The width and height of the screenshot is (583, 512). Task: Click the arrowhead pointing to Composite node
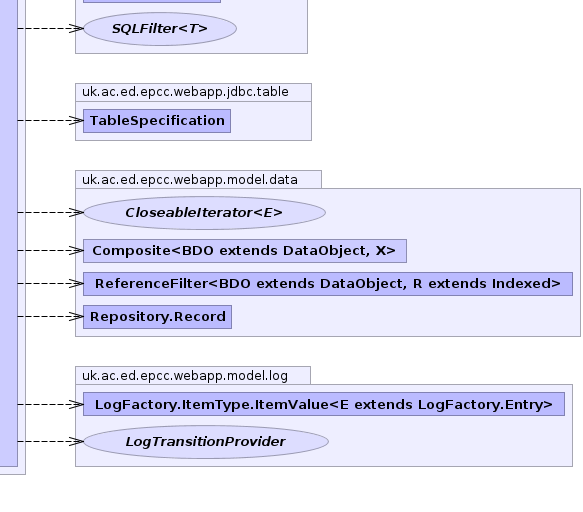coord(76,251)
